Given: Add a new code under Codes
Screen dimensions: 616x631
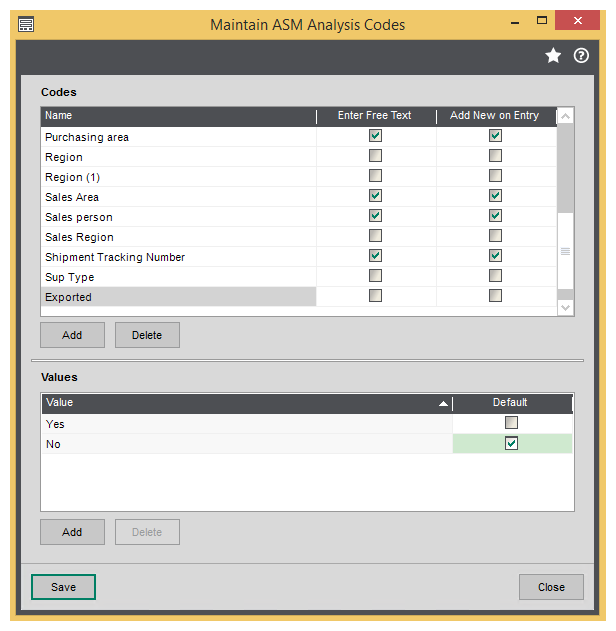Looking at the screenshot, I should point(72,335).
